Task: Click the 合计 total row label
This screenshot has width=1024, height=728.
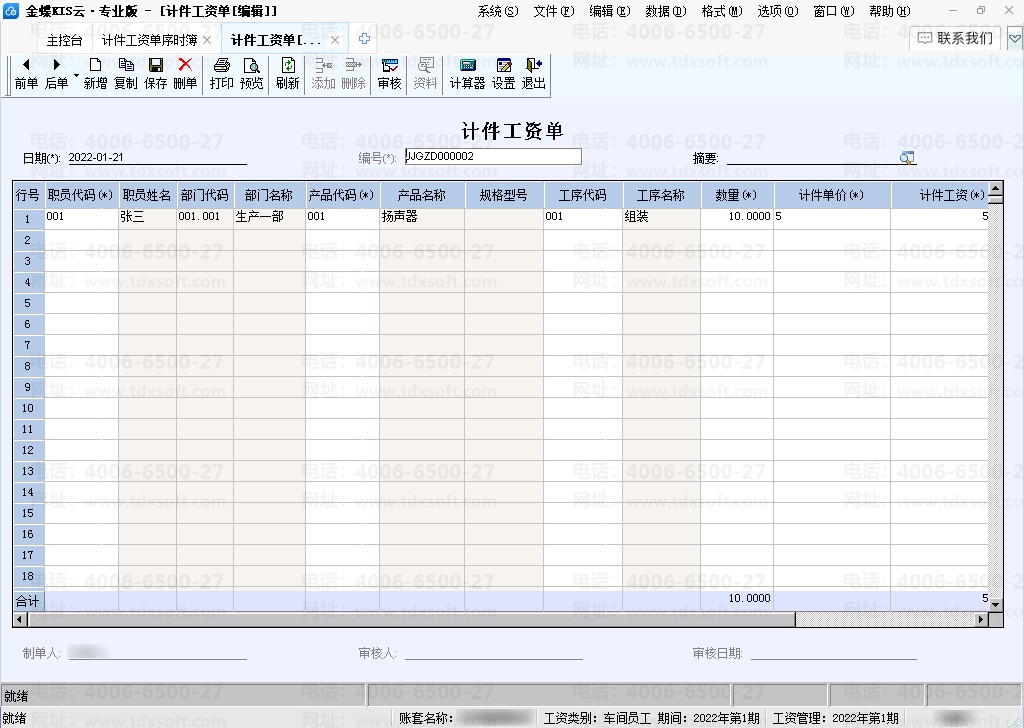Action: [28, 601]
